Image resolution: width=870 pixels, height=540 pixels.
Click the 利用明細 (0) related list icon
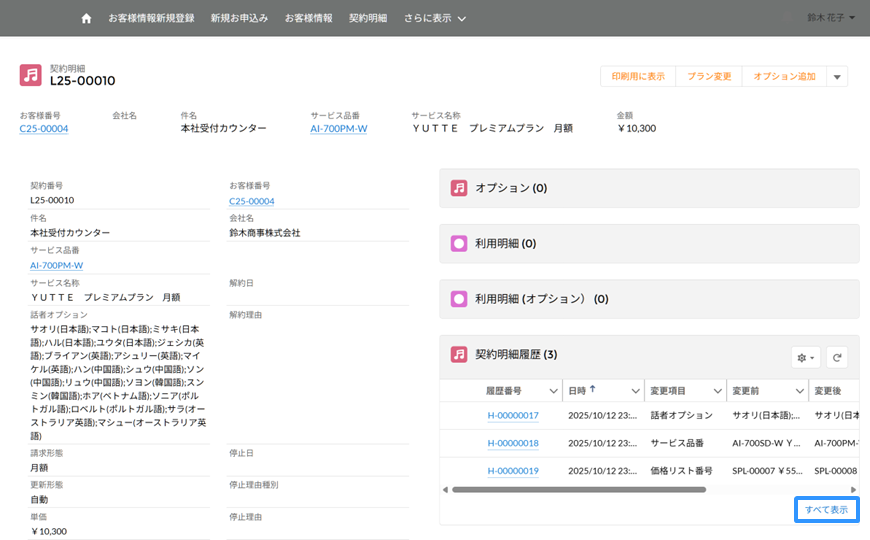(459, 243)
